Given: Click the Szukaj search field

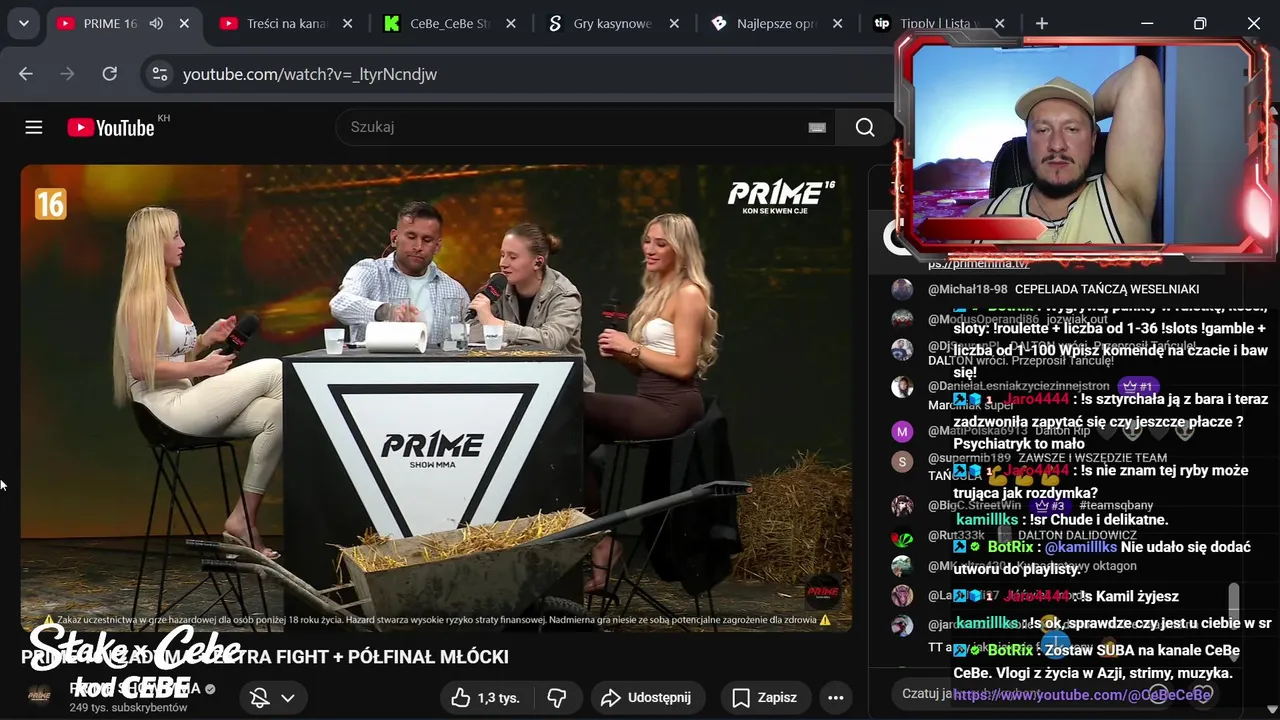Looking at the screenshot, I should [570, 127].
